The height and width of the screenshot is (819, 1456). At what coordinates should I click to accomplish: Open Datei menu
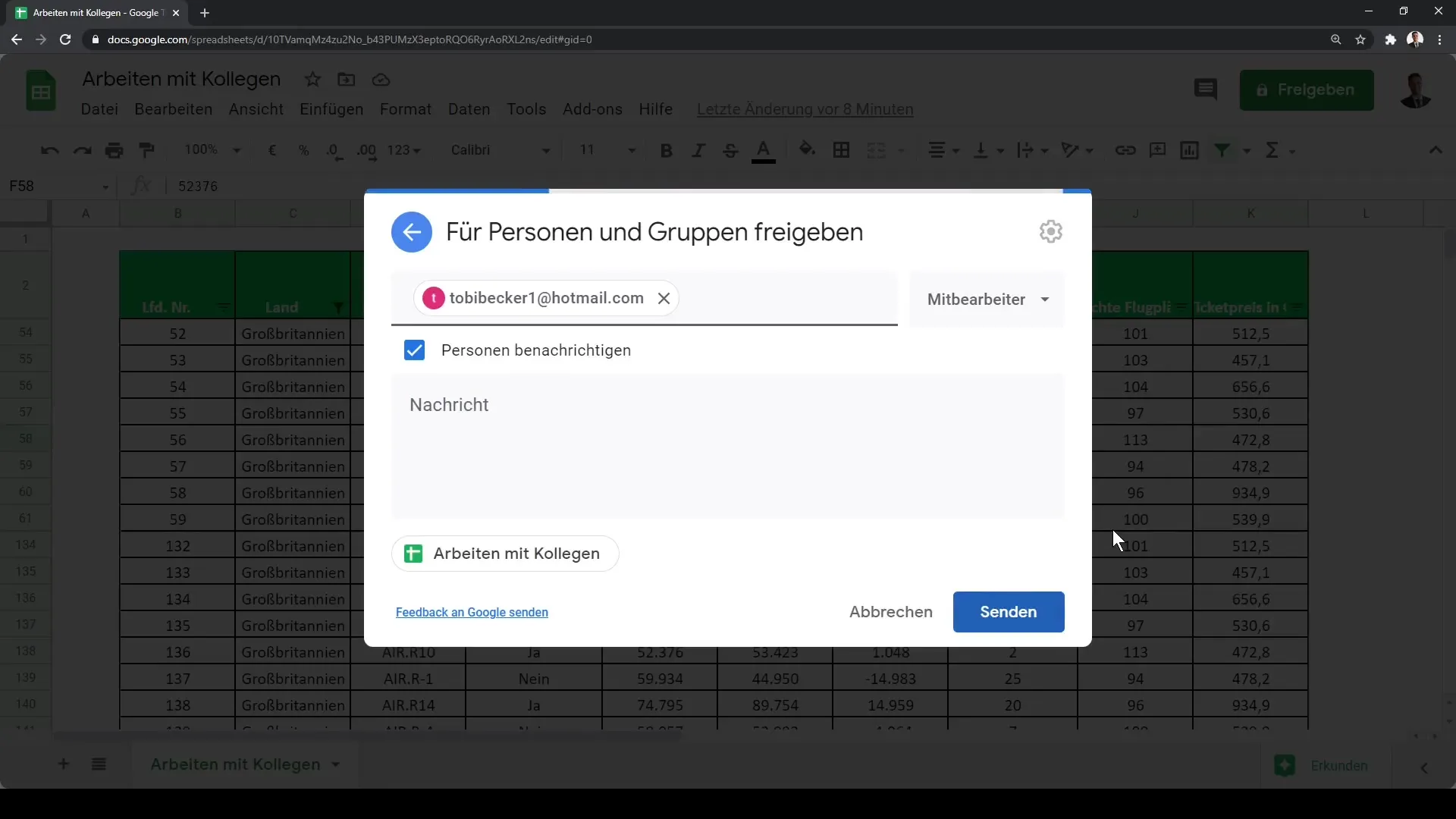click(99, 109)
